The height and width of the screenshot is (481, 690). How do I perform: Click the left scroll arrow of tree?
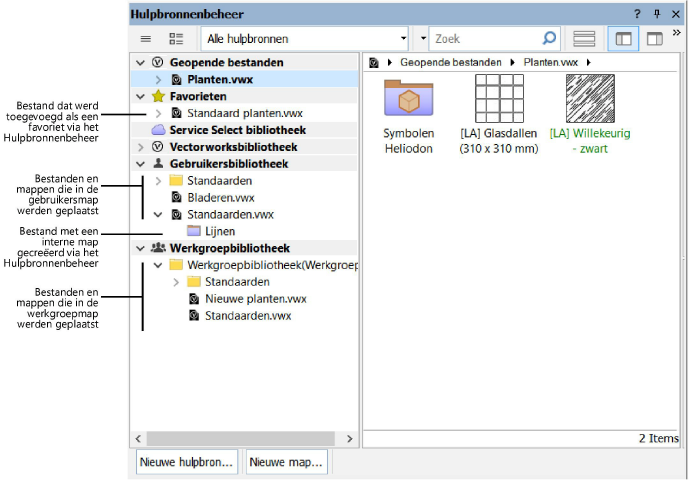tap(138, 439)
